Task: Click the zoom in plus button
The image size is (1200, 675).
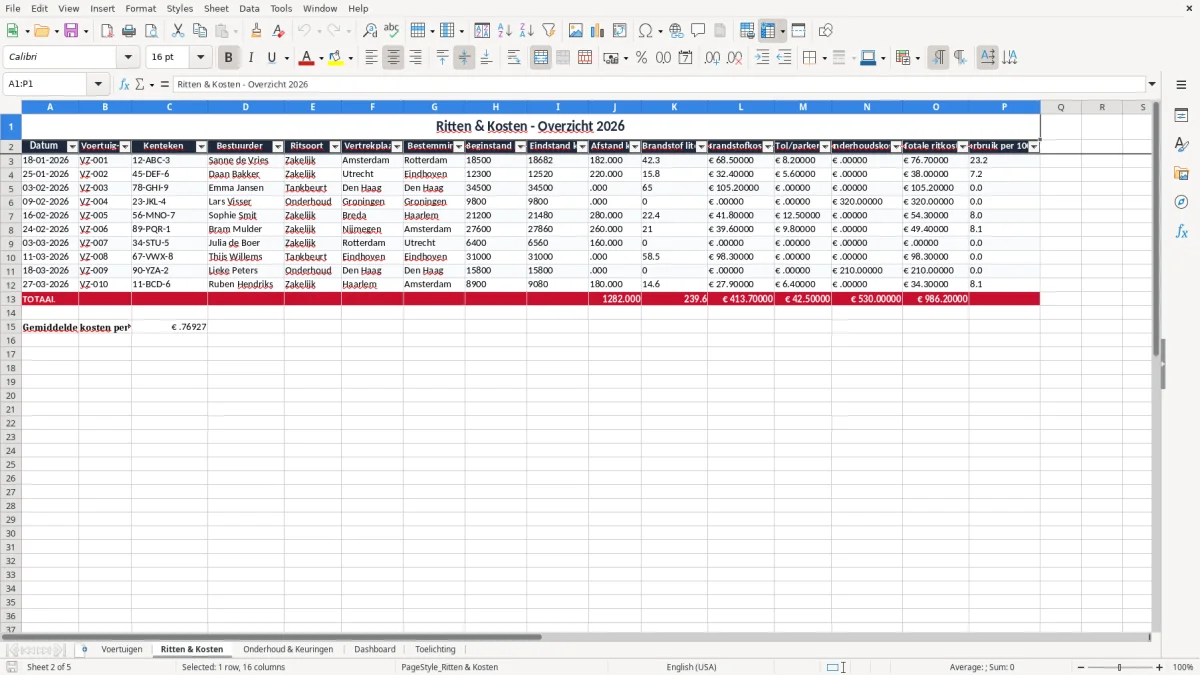Action: 1159,667
